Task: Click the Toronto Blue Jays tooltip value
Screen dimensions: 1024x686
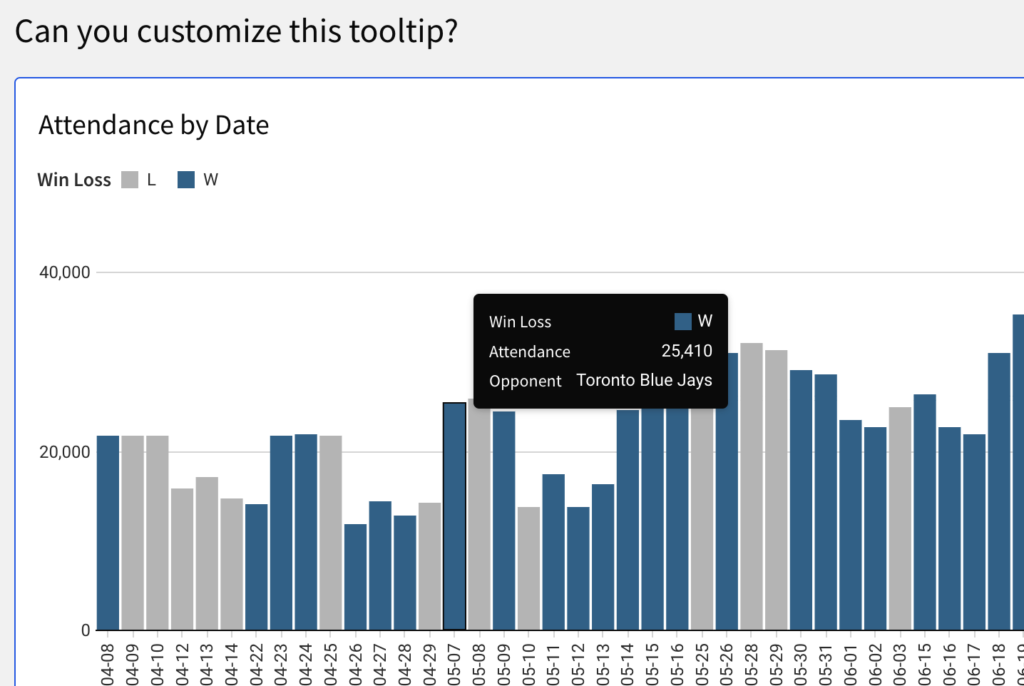Action: 644,381
